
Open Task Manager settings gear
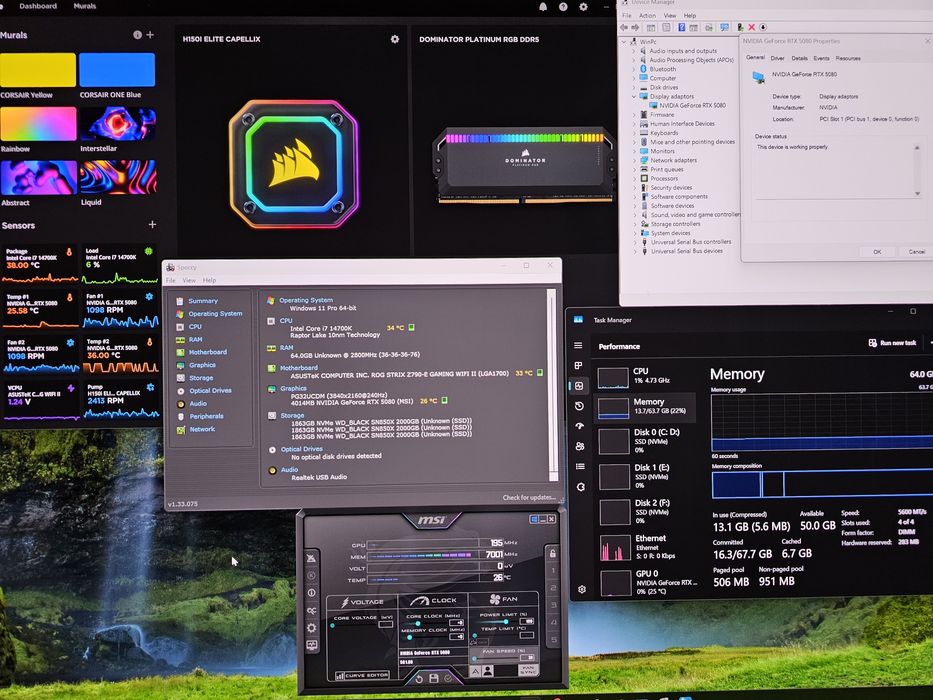tap(582, 589)
